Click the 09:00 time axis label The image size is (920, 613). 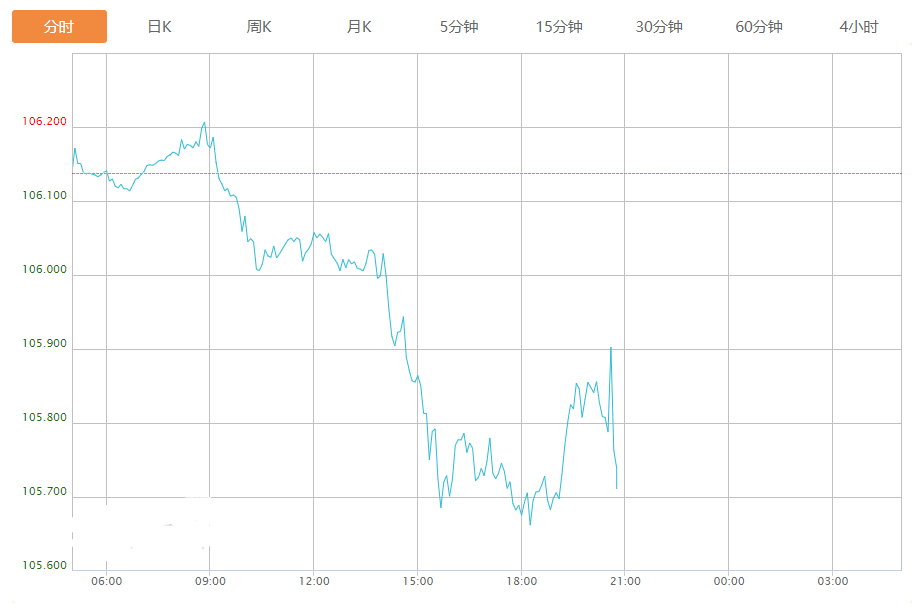[x=209, y=581]
